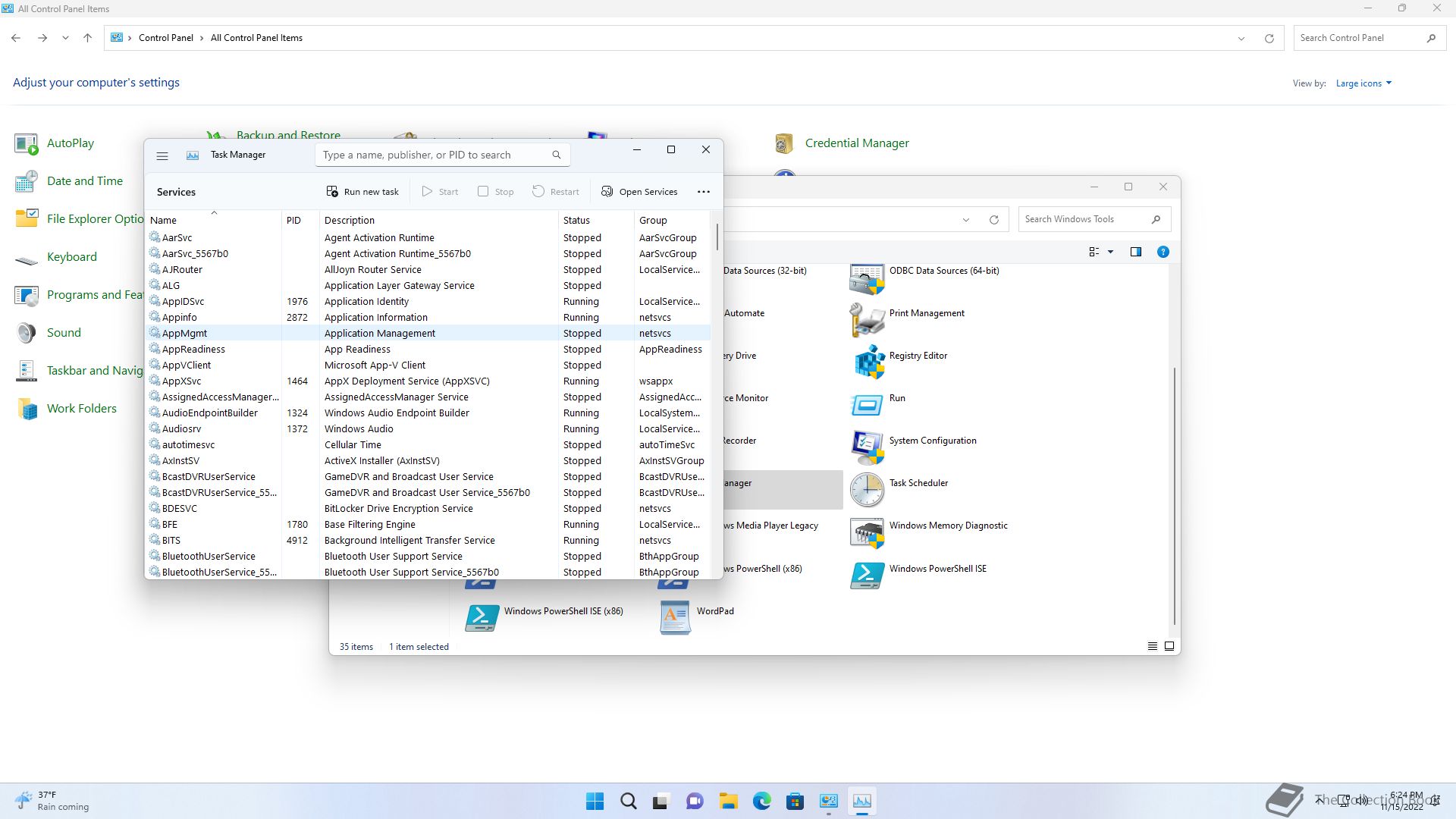Open Credential Manager in Control Panel
The image size is (1456, 819).
pyautogui.click(x=841, y=143)
